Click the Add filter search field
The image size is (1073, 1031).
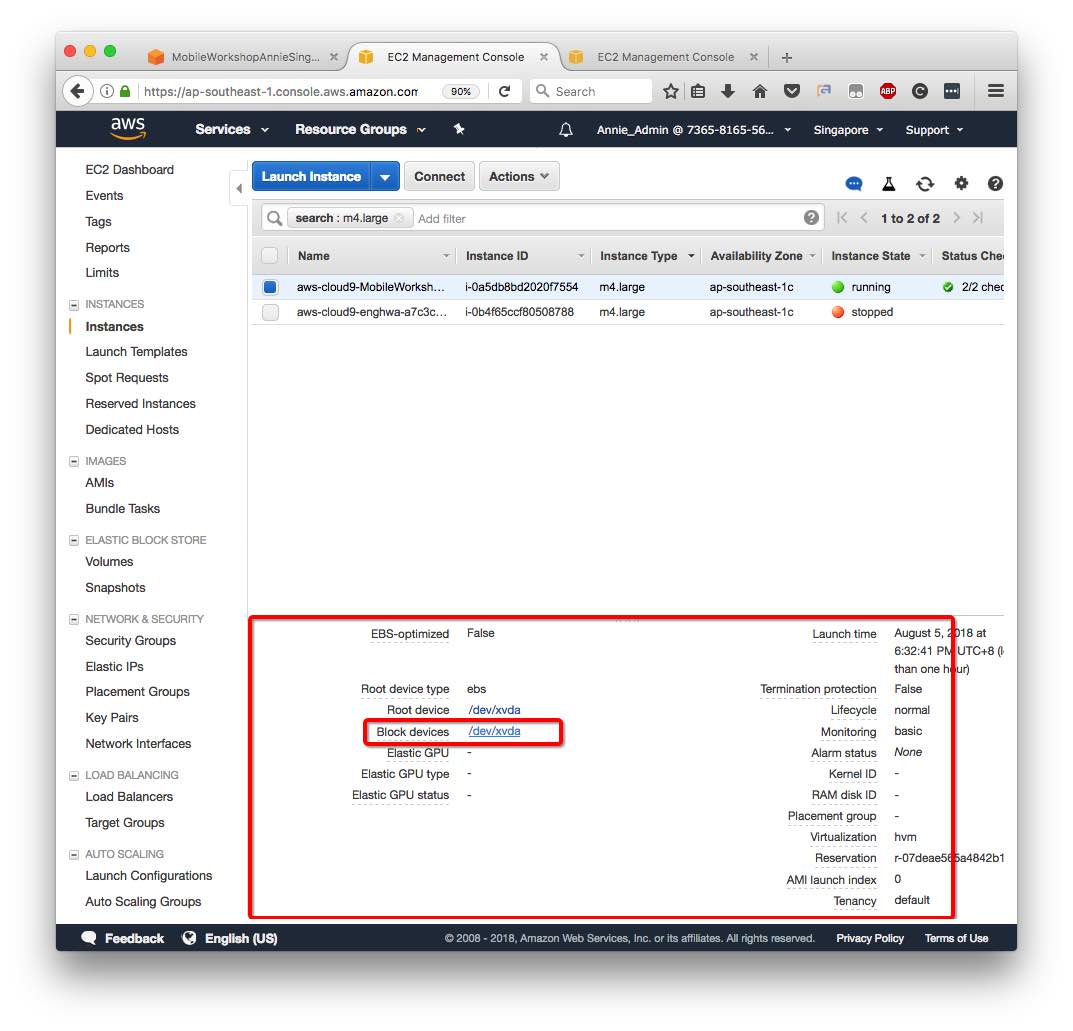[x=606, y=218]
